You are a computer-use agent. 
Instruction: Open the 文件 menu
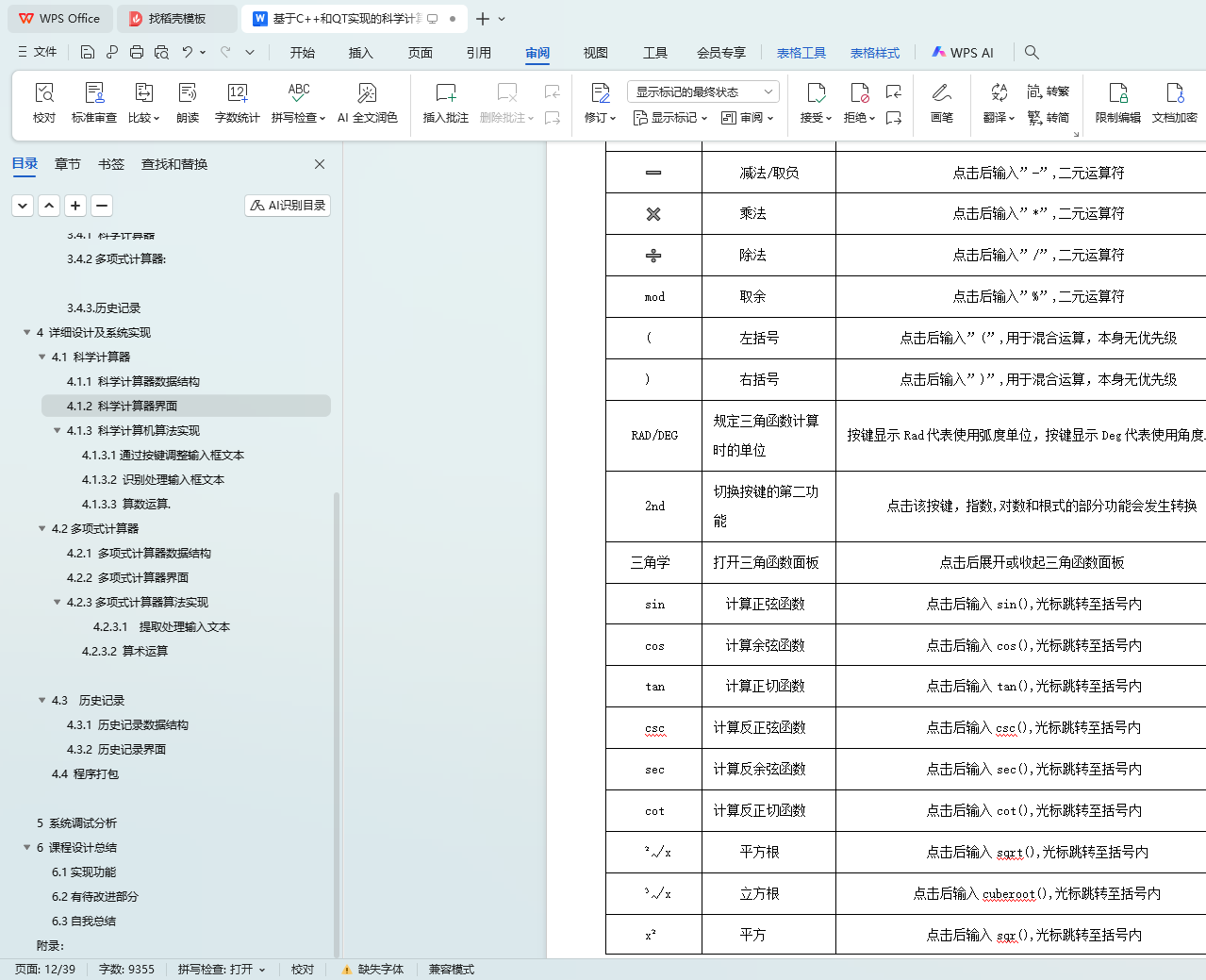coord(38,52)
